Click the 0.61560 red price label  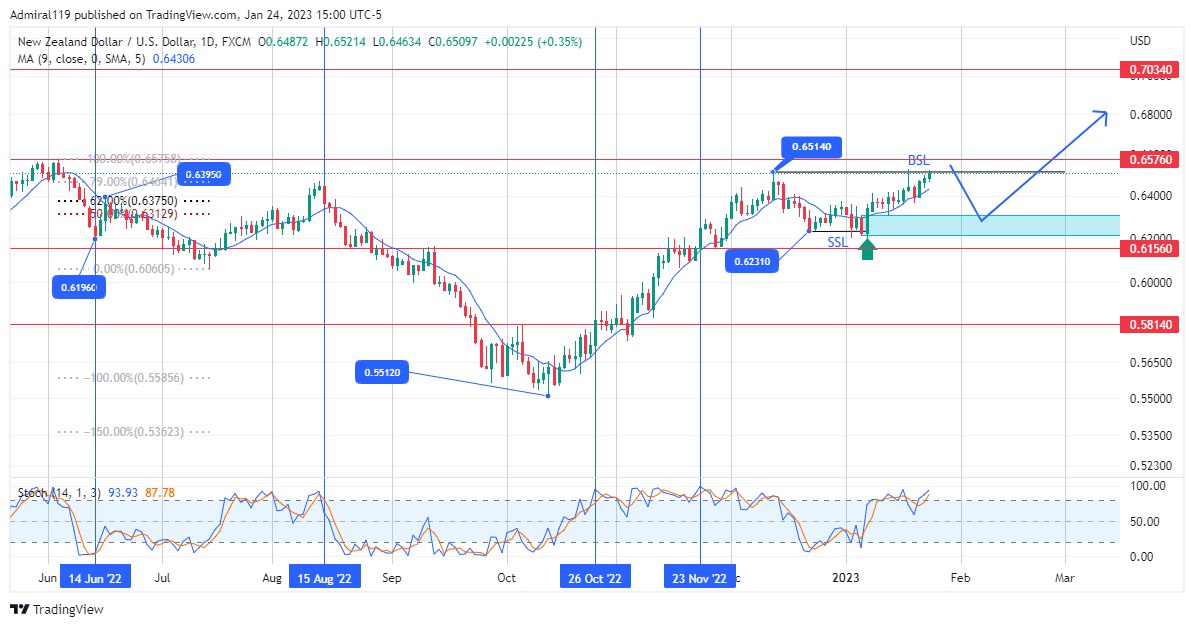1150,248
